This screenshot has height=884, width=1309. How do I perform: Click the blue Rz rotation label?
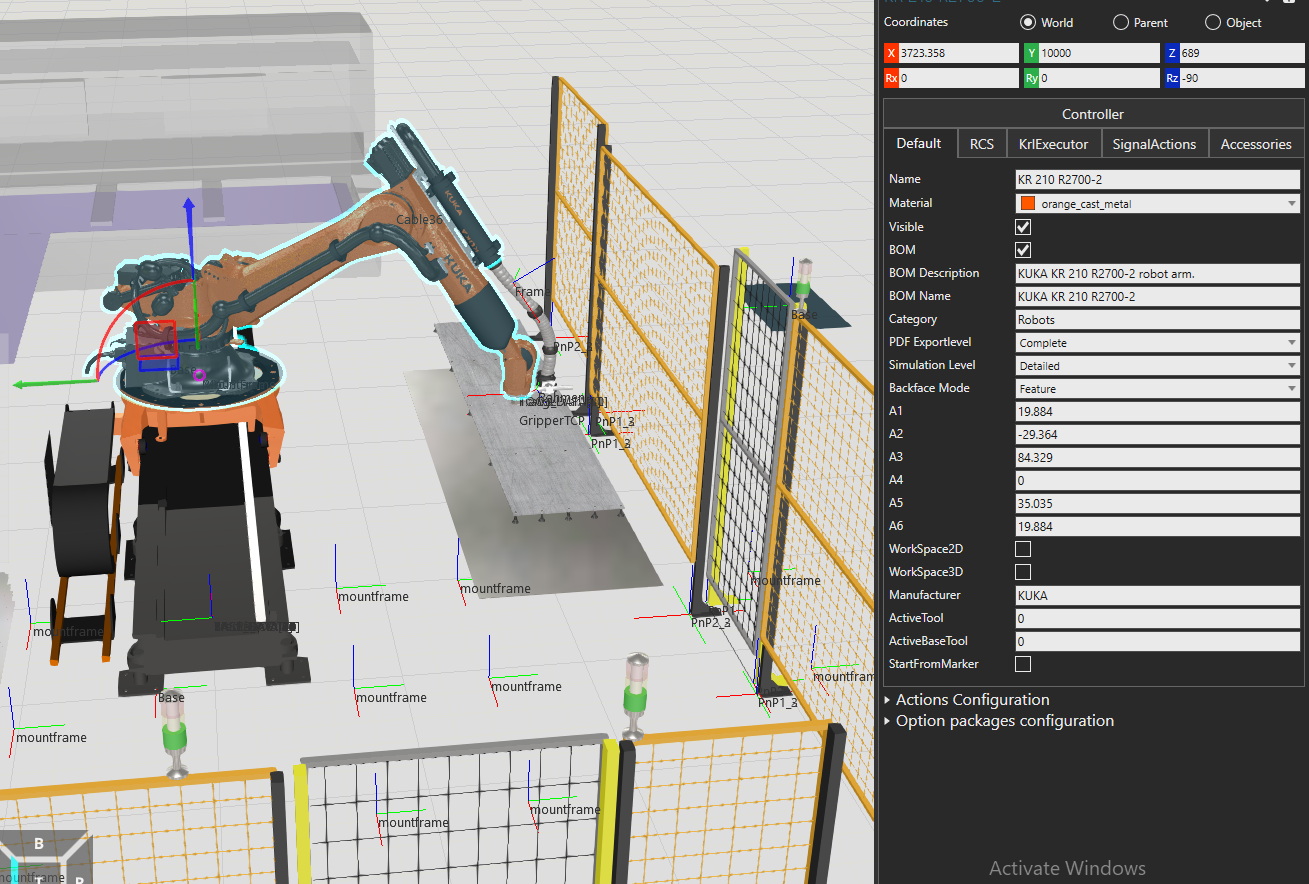click(1171, 78)
